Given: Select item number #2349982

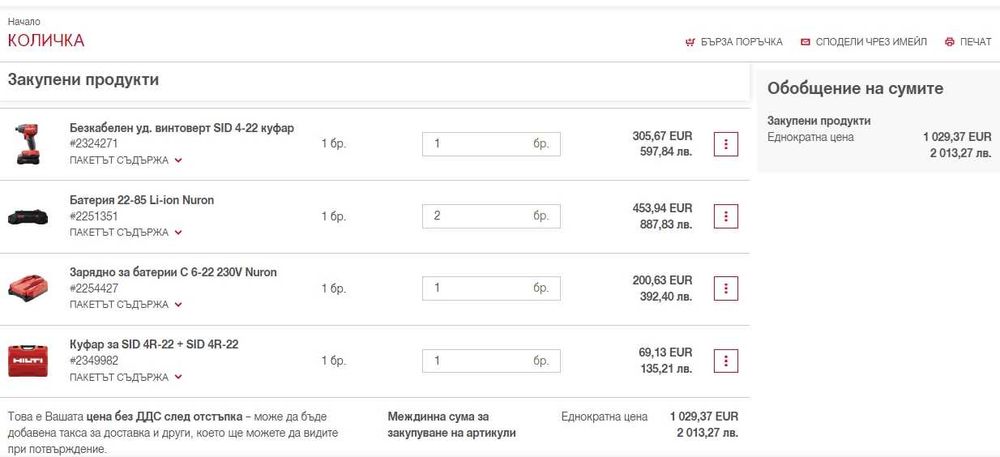Looking at the screenshot, I should click(94, 361).
